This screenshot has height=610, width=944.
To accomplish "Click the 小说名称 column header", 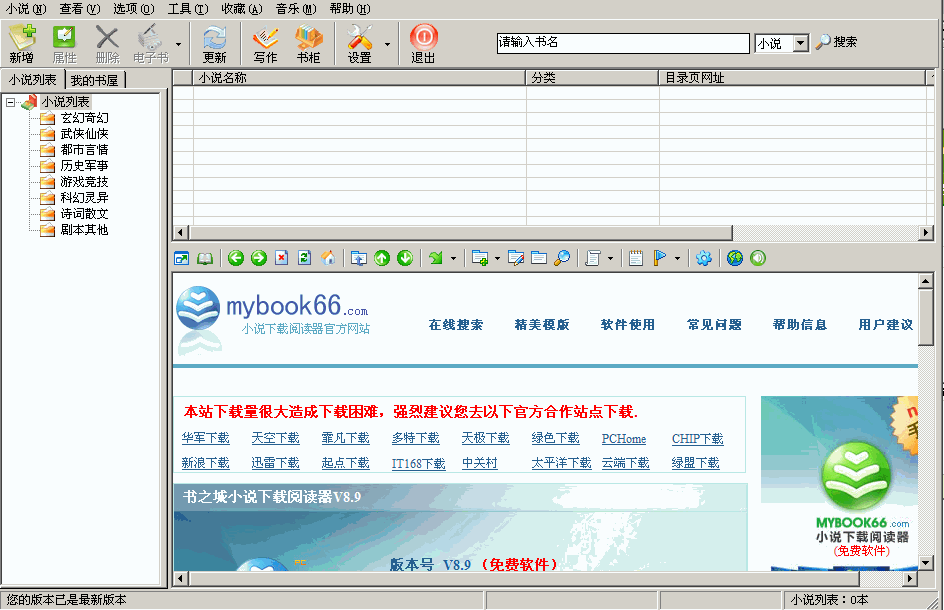I will pyautogui.click(x=359, y=78).
